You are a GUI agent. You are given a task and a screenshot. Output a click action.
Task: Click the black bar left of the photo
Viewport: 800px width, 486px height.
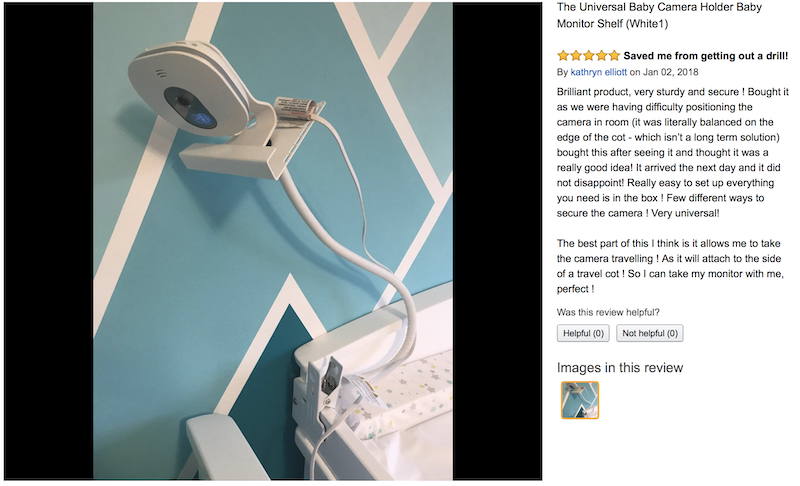pyautogui.click(x=49, y=241)
